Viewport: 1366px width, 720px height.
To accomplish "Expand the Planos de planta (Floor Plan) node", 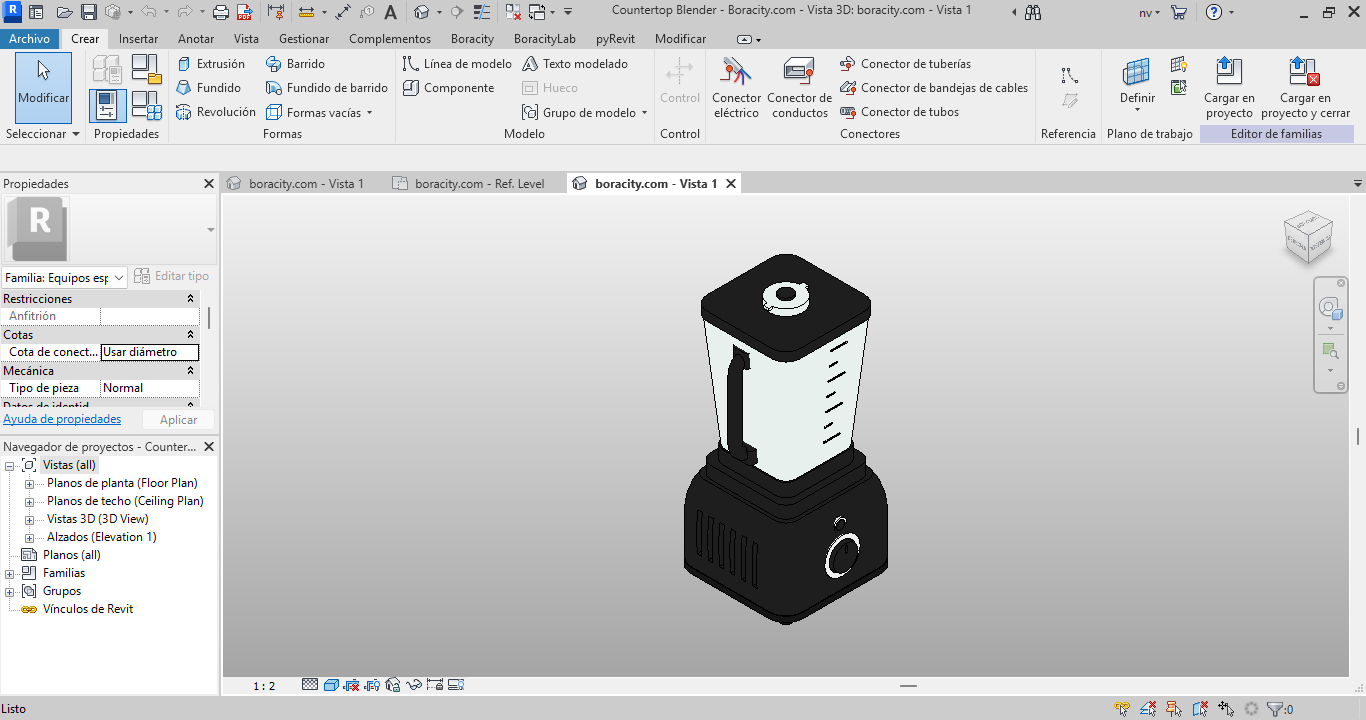I will click(x=29, y=483).
